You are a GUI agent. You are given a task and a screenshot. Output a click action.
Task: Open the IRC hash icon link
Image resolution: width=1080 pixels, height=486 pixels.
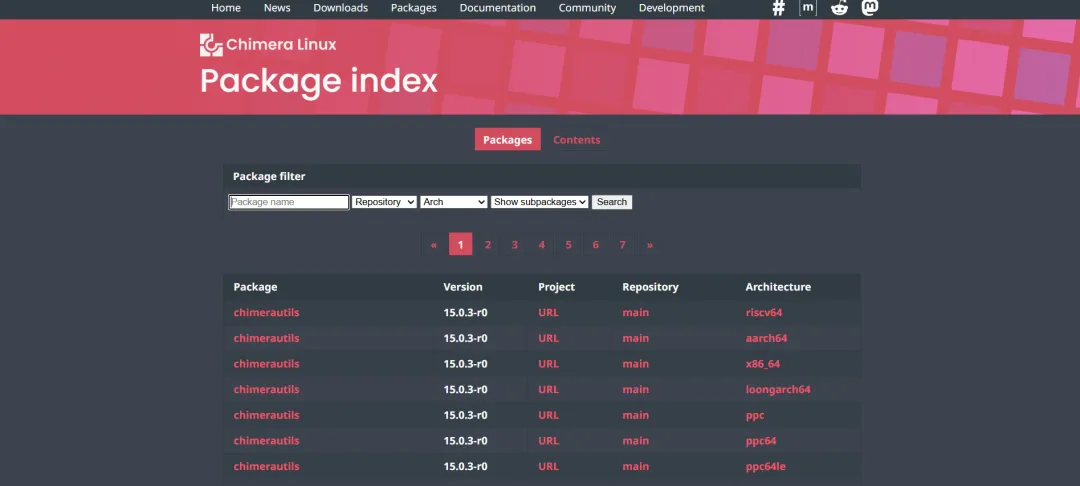778,8
